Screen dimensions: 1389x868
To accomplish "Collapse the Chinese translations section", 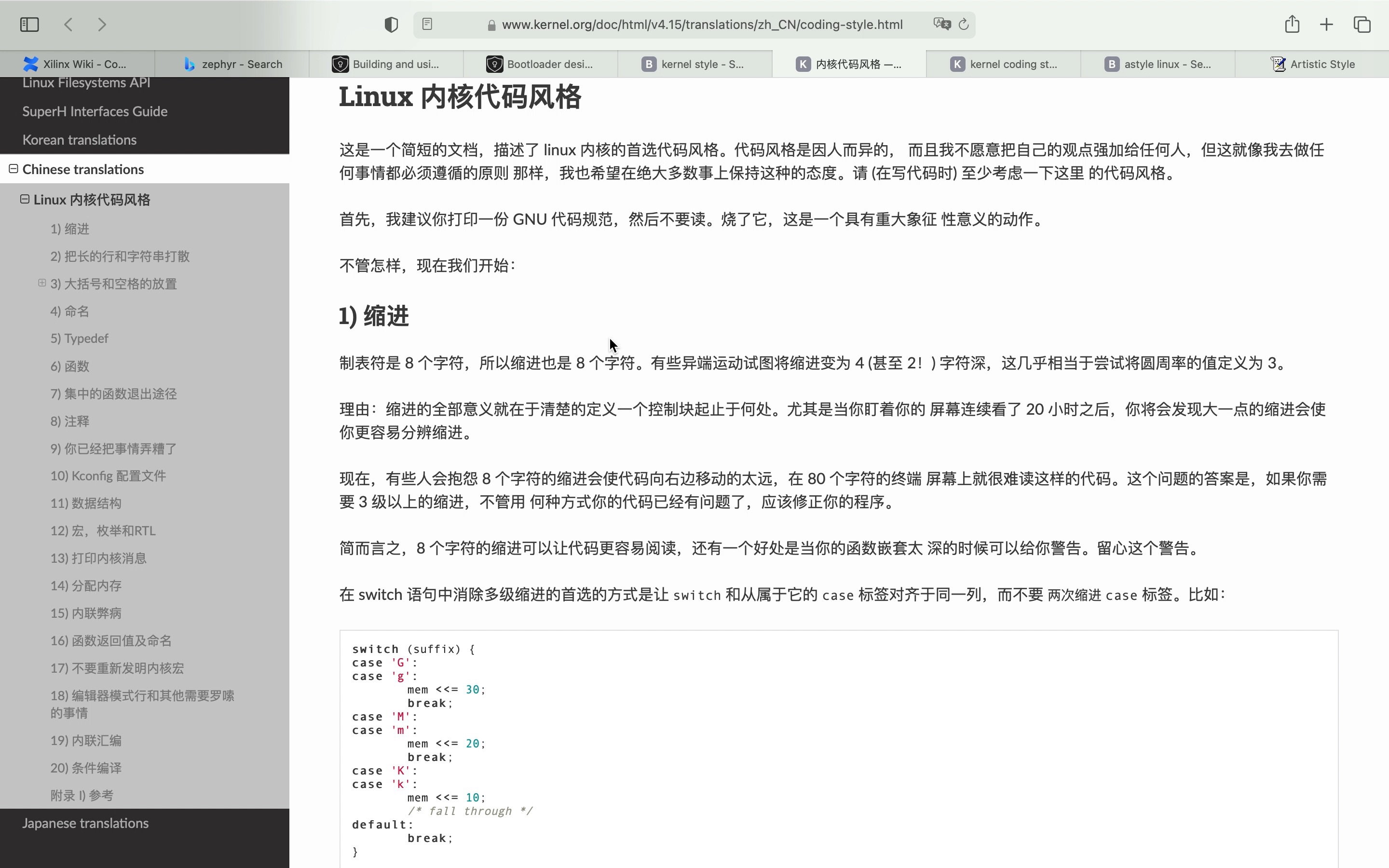I will tap(13, 169).
